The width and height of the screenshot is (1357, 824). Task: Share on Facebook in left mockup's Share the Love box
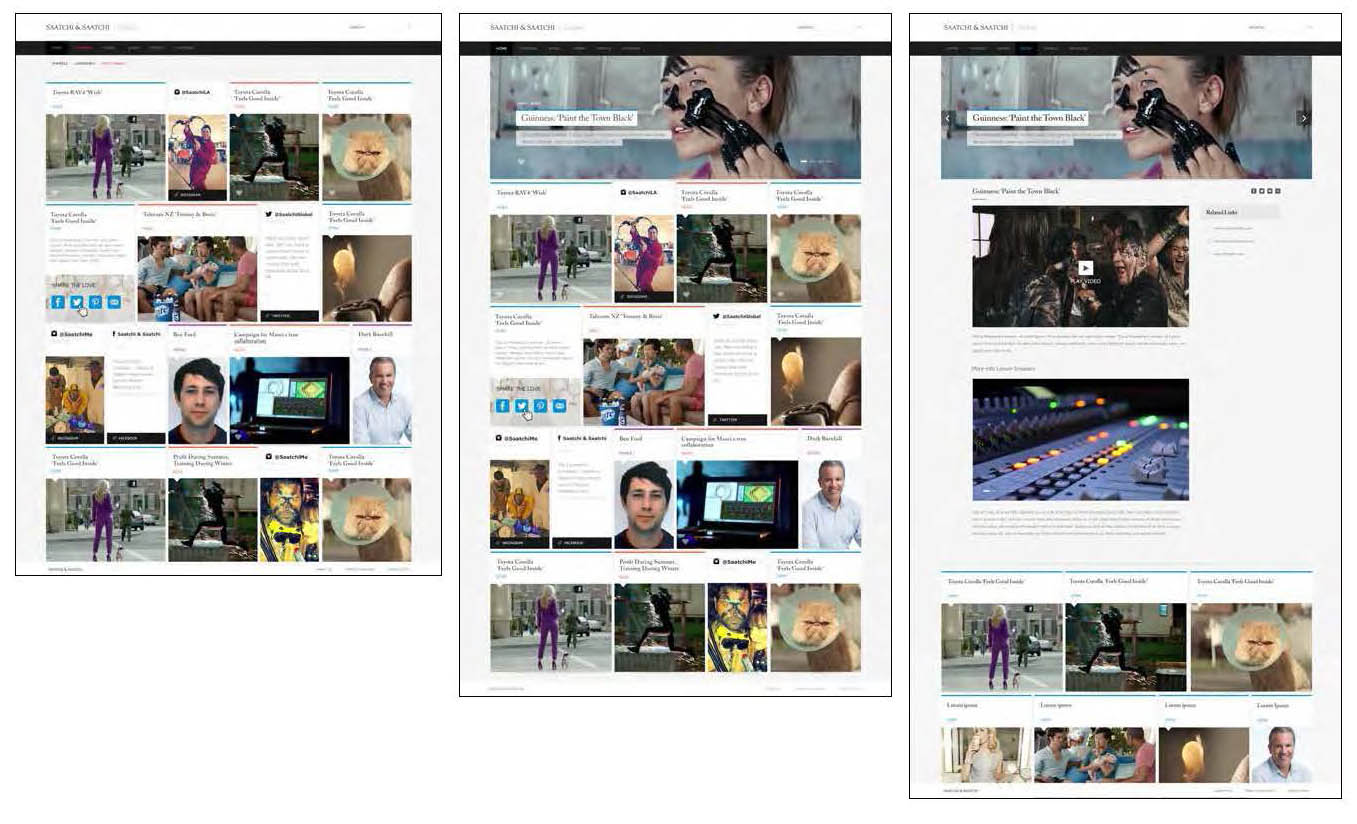click(57, 302)
